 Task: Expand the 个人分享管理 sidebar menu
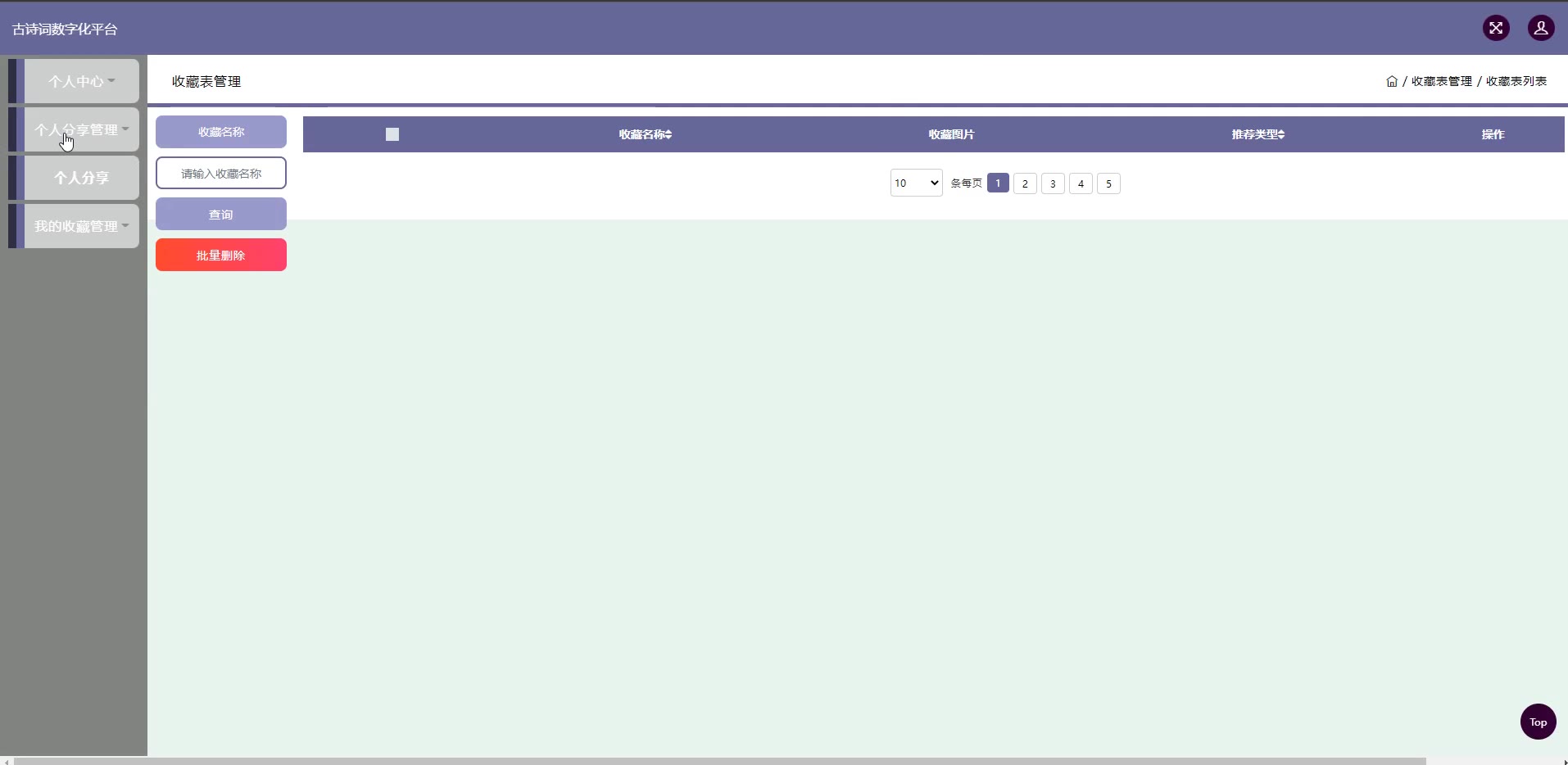pyautogui.click(x=81, y=129)
